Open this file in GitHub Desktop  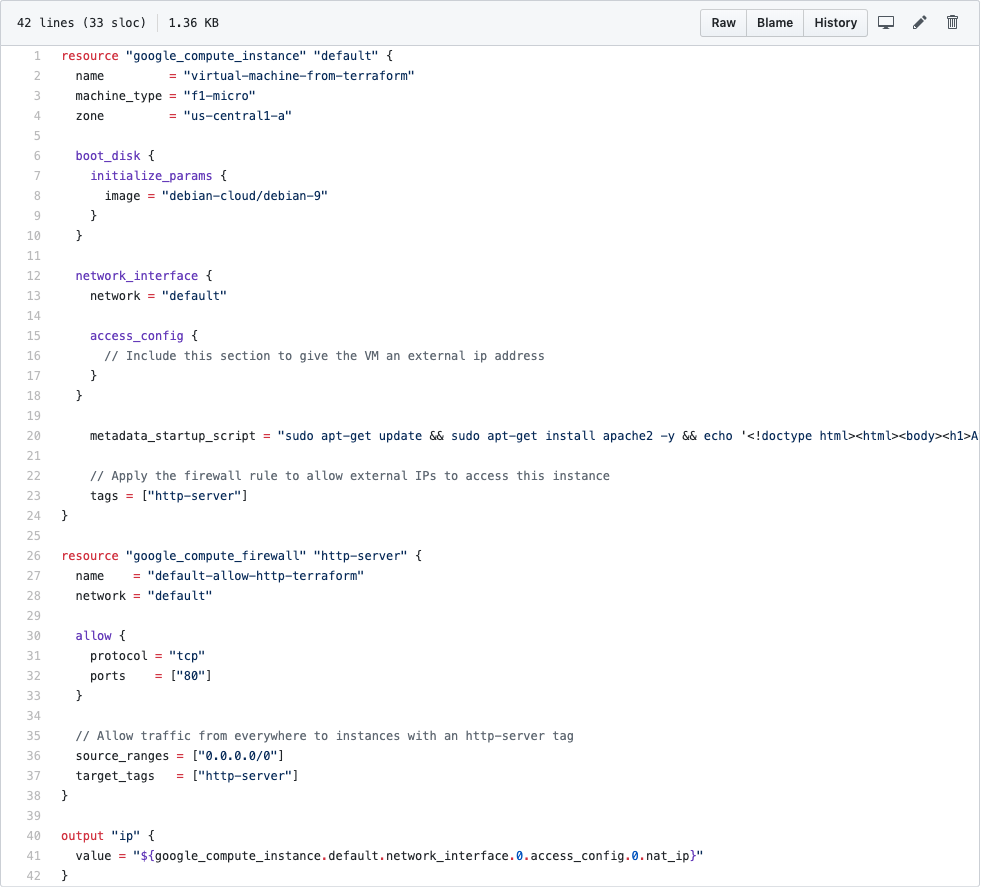pyautogui.click(x=886, y=22)
